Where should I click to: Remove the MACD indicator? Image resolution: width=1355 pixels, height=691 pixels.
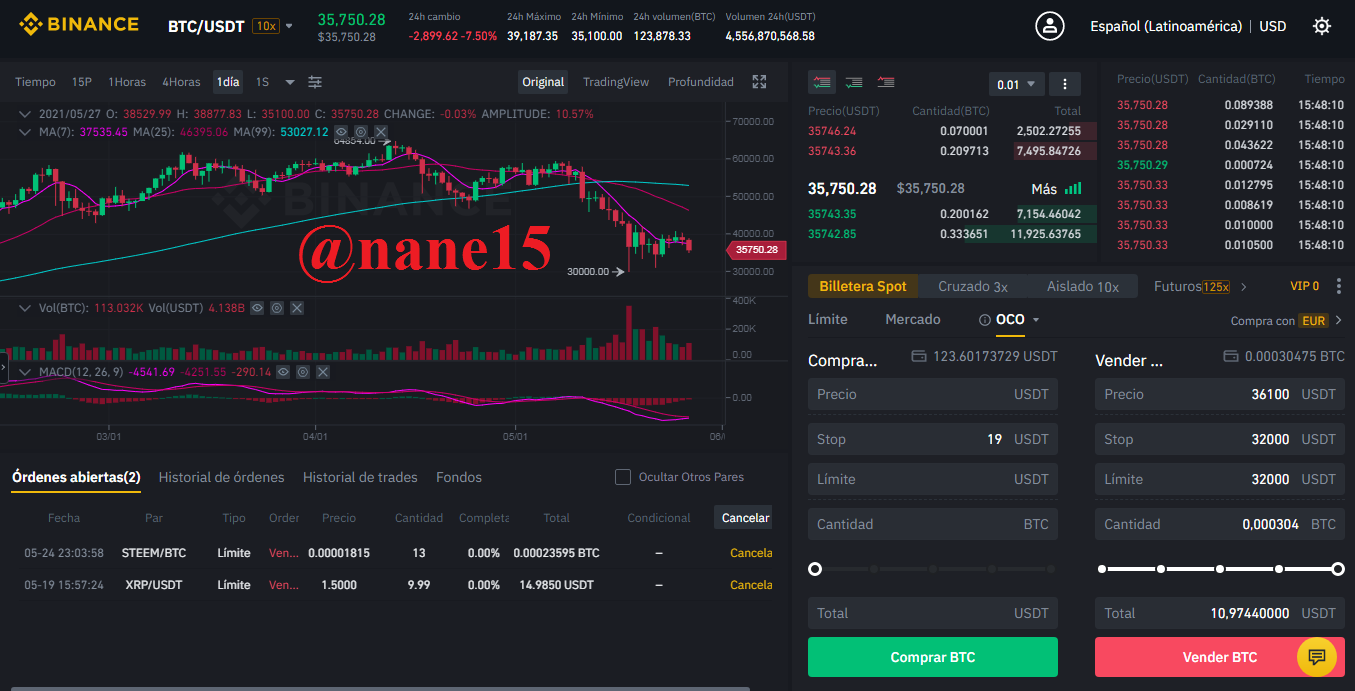click(x=322, y=372)
